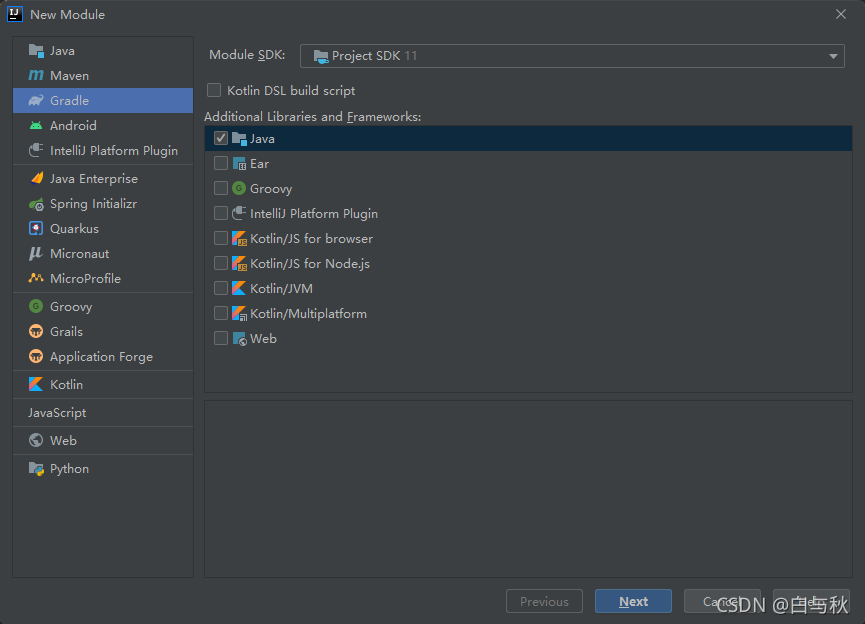The width and height of the screenshot is (865, 624).
Task: Select Python module type label
Action: (70, 469)
